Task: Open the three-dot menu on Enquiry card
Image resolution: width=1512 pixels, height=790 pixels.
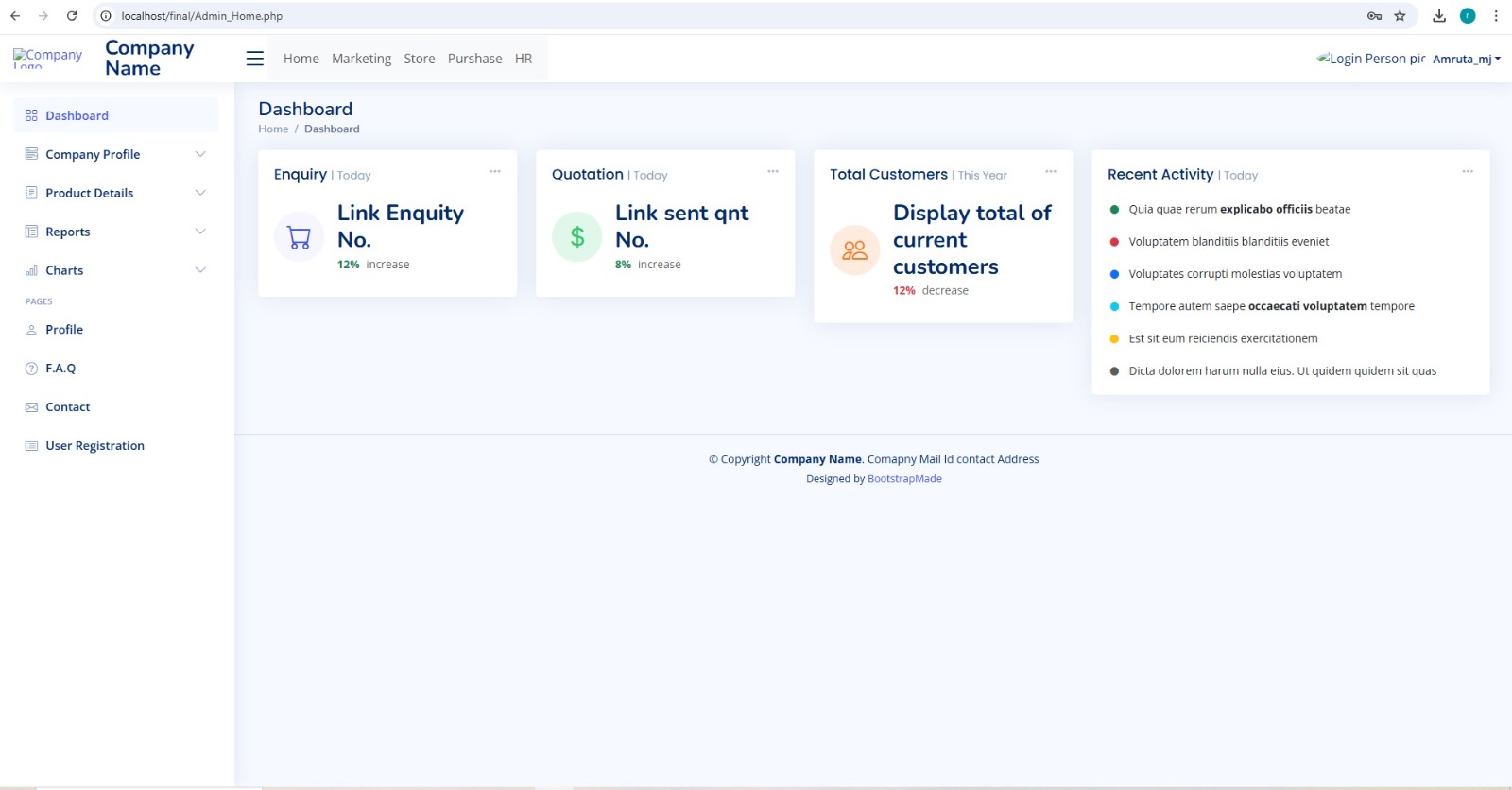Action: (x=494, y=172)
